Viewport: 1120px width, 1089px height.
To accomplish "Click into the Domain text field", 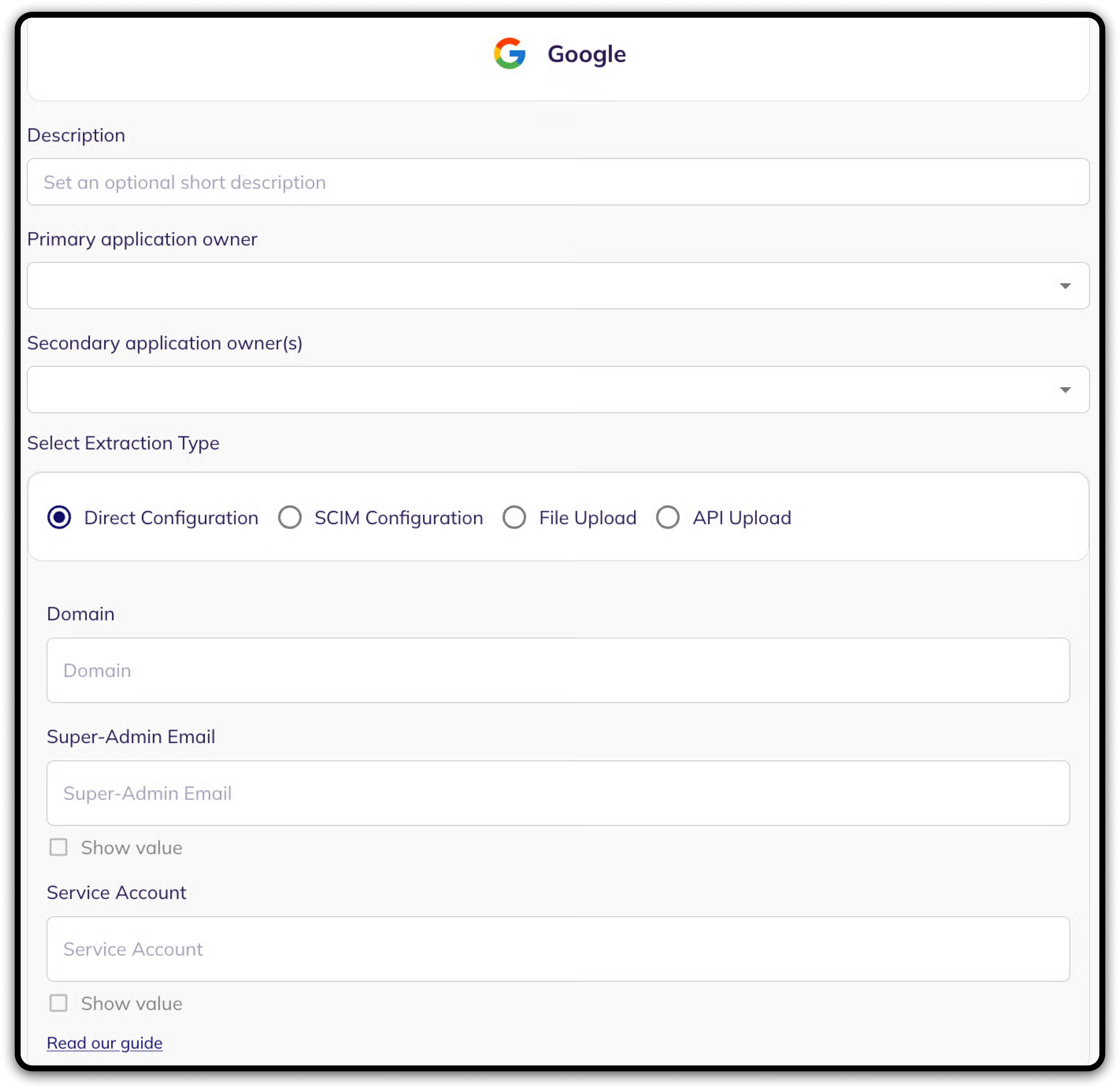I will [x=558, y=670].
